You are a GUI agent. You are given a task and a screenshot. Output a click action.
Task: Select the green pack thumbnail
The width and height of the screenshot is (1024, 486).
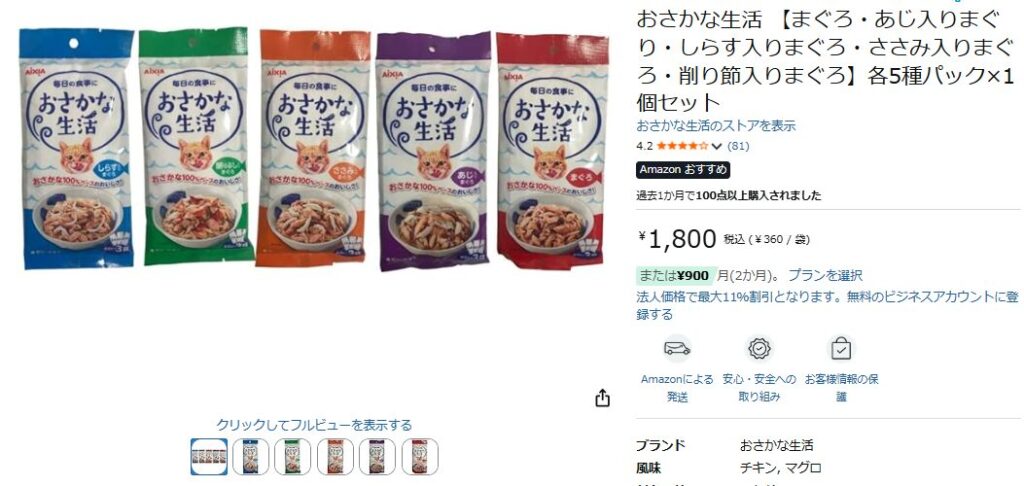pyautogui.click(x=293, y=457)
